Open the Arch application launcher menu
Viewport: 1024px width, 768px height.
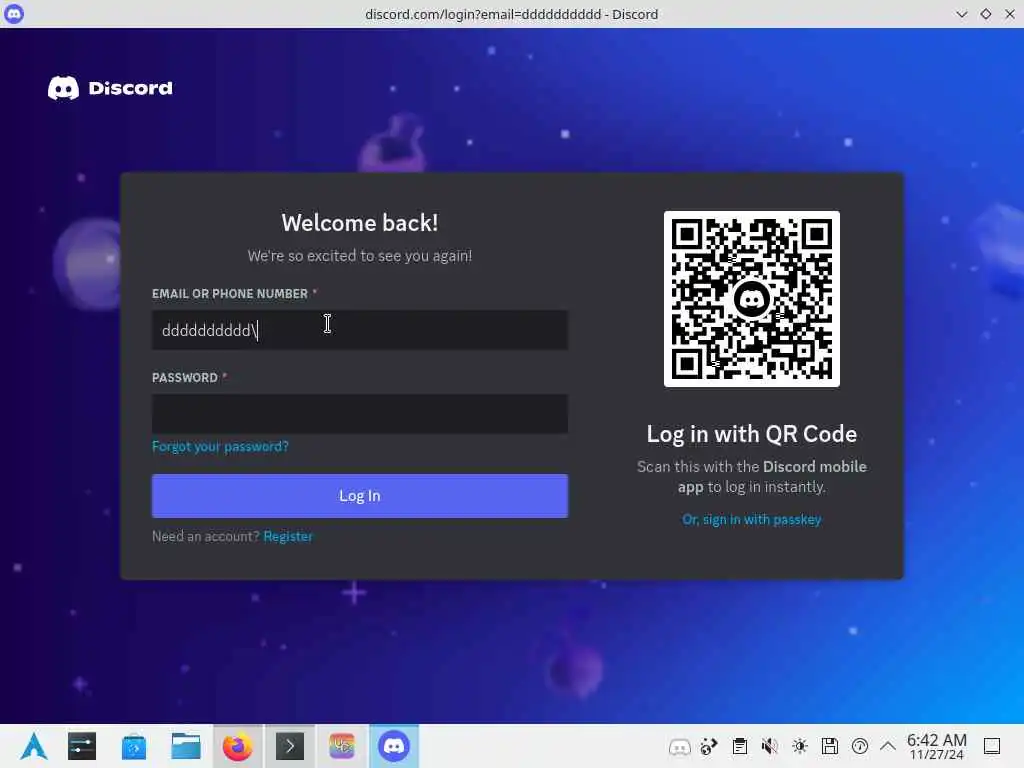click(x=33, y=746)
